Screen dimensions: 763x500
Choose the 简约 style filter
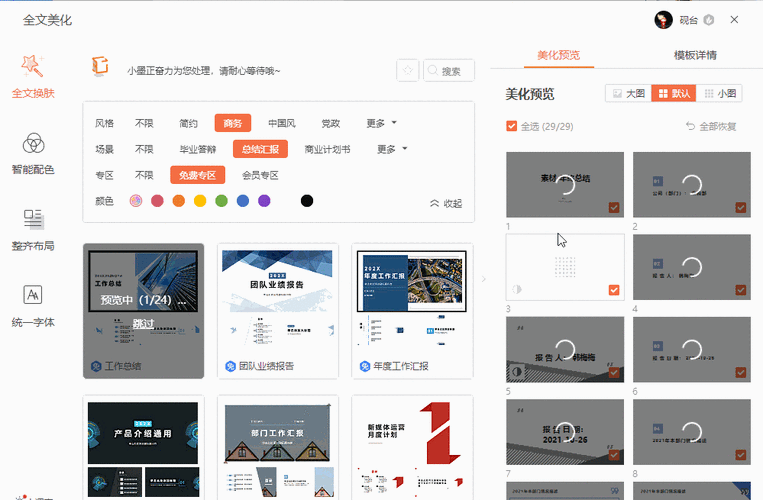click(x=188, y=123)
